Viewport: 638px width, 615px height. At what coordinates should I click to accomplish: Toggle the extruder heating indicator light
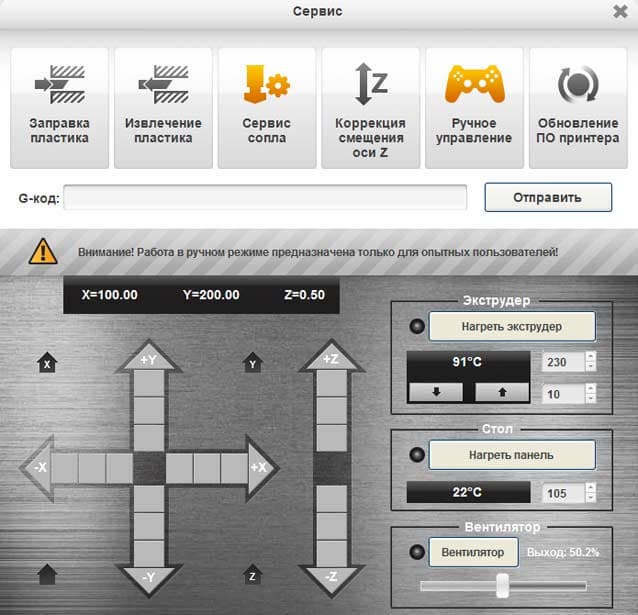pyautogui.click(x=417, y=326)
